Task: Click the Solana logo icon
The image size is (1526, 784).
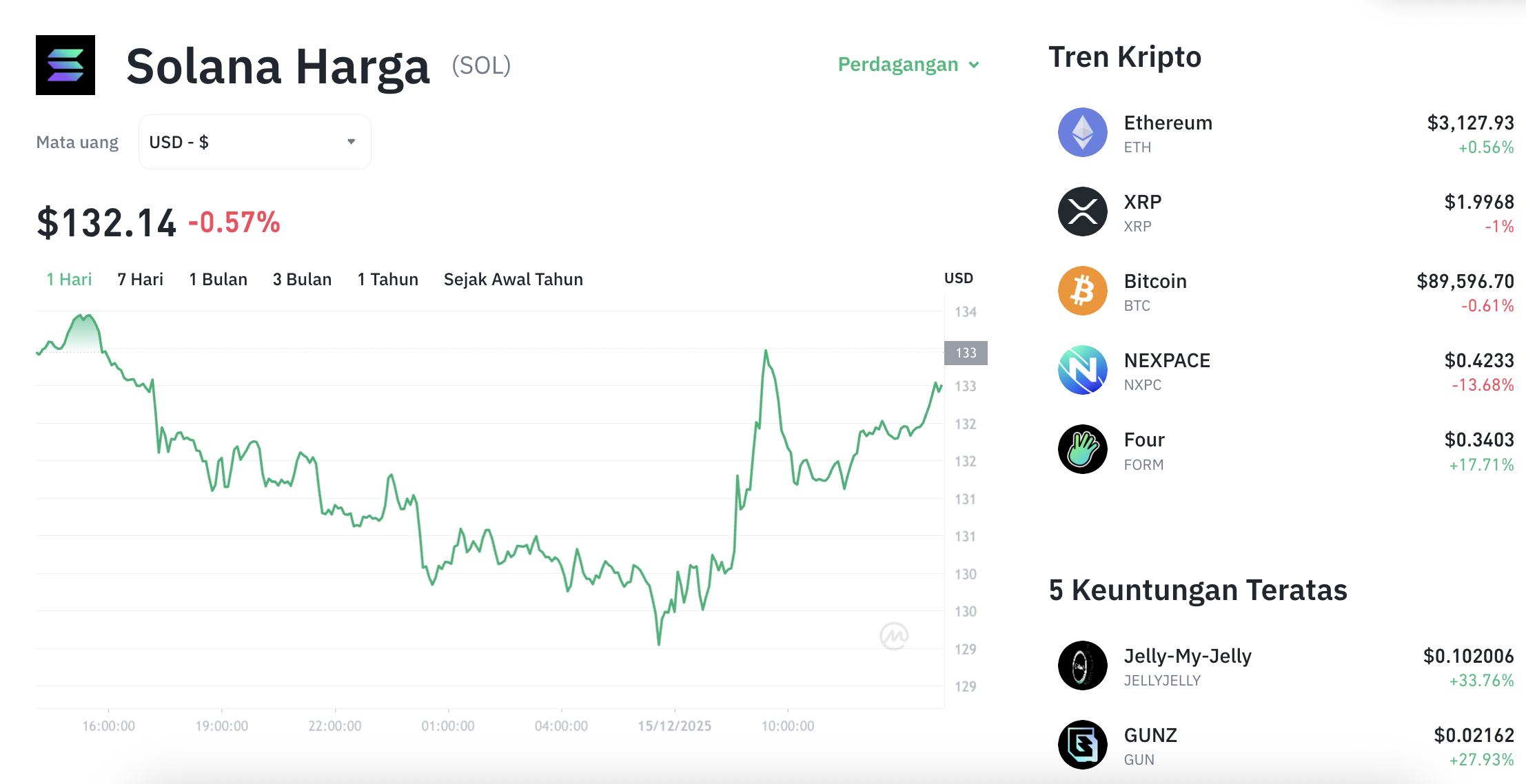Action: (x=65, y=65)
